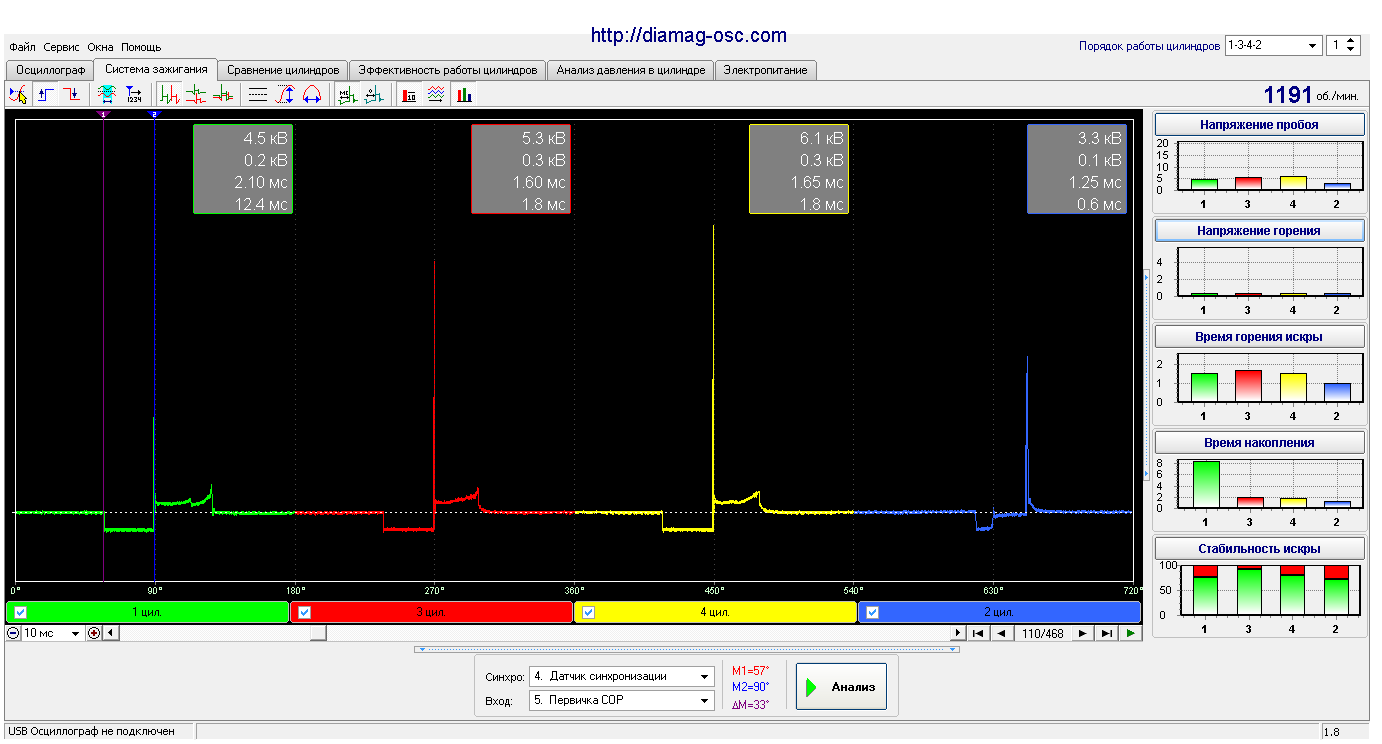This screenshot has height=744, width=1382.
Task: Choose falling-edge trigger icon
Action: [x=72, y=95]
